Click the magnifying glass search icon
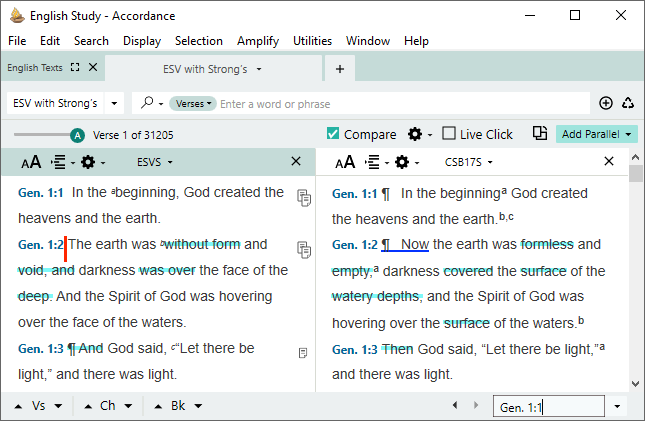This screenshot has width=645, height=421. coord(148,103)
